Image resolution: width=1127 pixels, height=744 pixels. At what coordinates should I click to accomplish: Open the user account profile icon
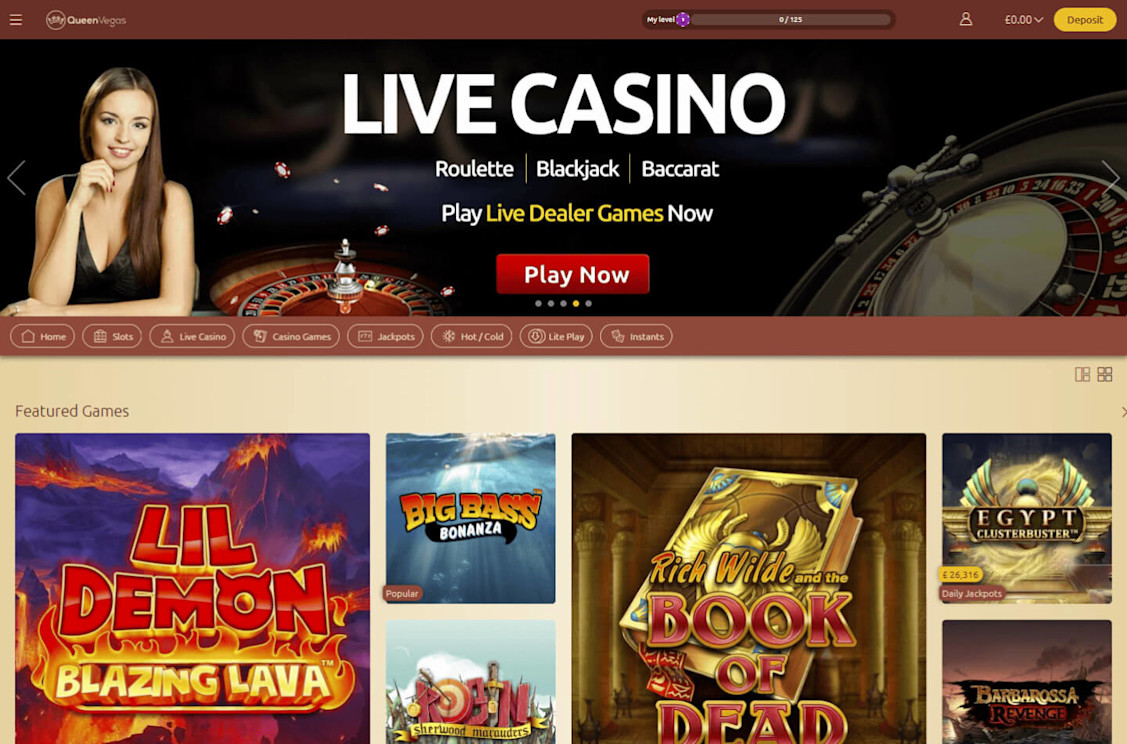(965, 19)
